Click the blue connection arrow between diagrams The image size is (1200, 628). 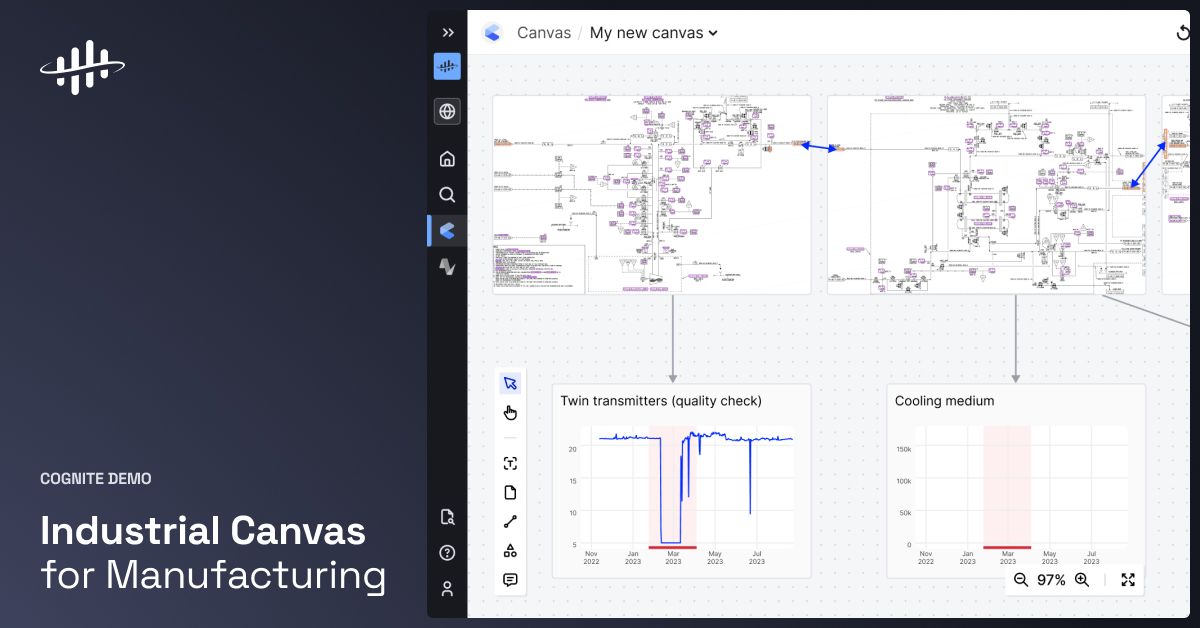(820, 147)
